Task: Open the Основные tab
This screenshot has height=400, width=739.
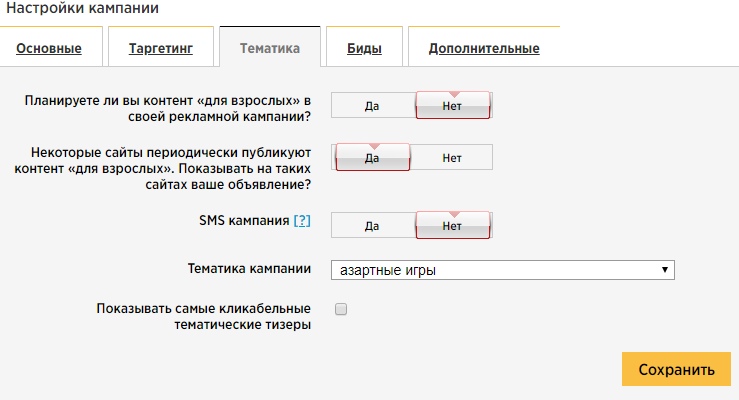Action: coord(49,48)
